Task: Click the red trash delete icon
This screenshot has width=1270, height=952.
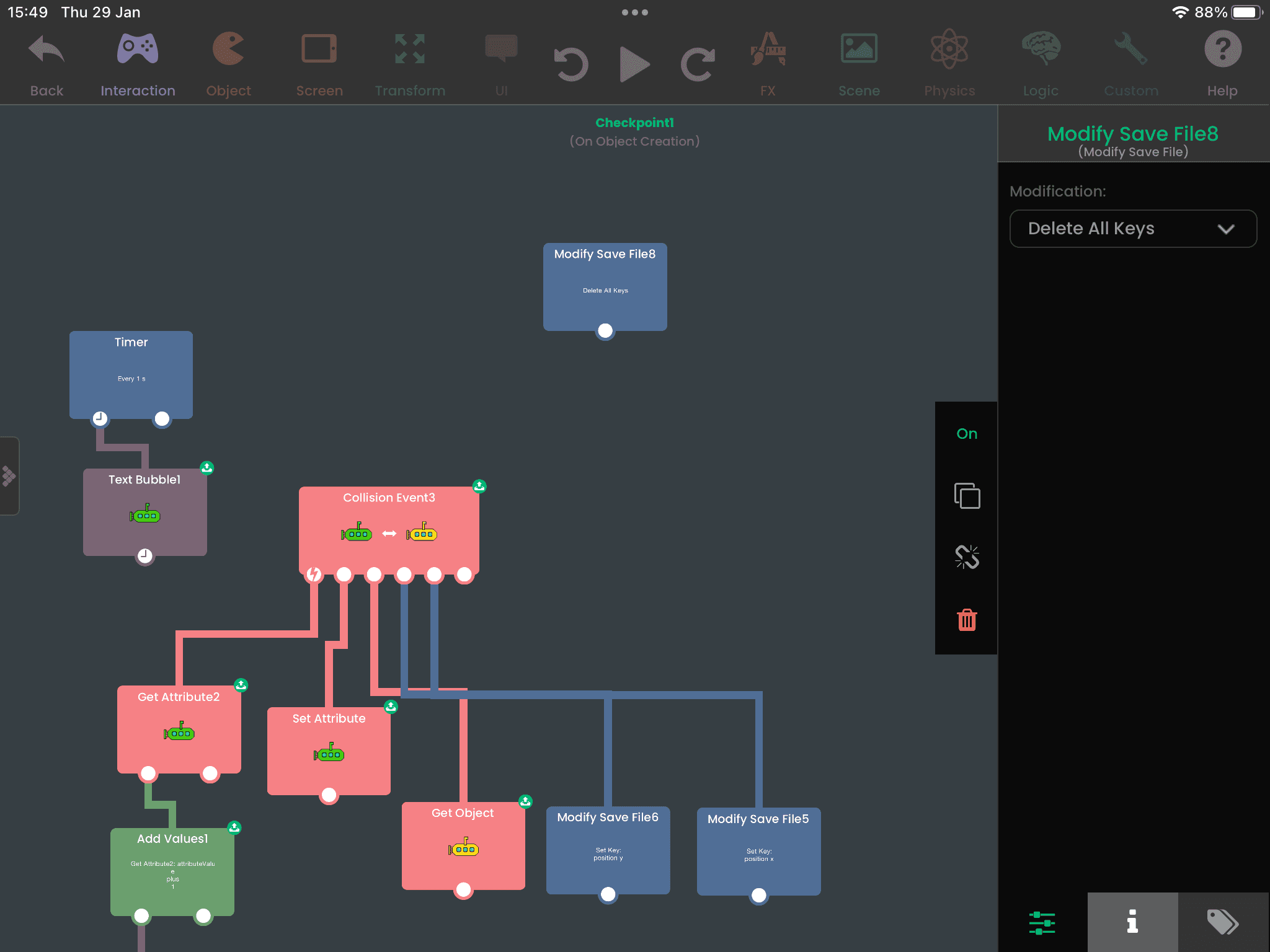Action: tap(967, 620)
